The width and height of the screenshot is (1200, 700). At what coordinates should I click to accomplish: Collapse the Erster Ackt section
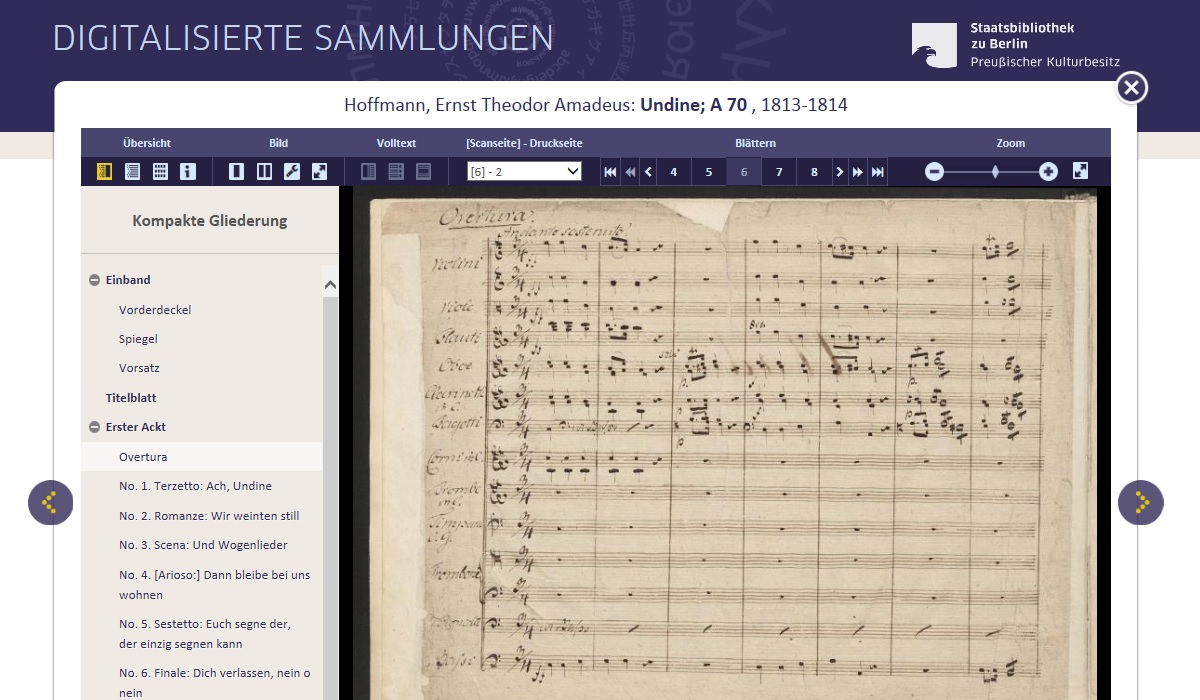coord(95,427)
